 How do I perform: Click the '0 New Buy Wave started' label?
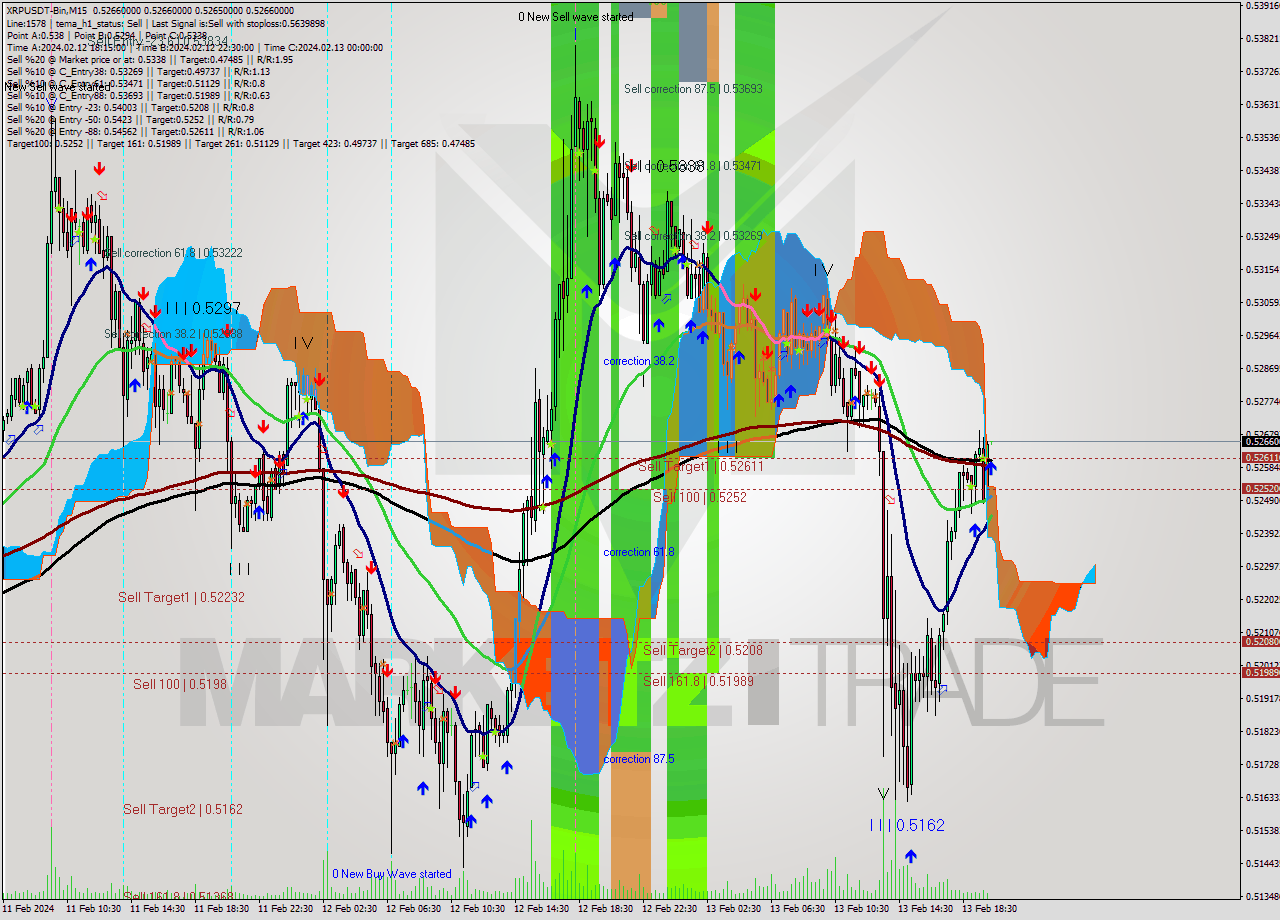click(x=392, y=874)
